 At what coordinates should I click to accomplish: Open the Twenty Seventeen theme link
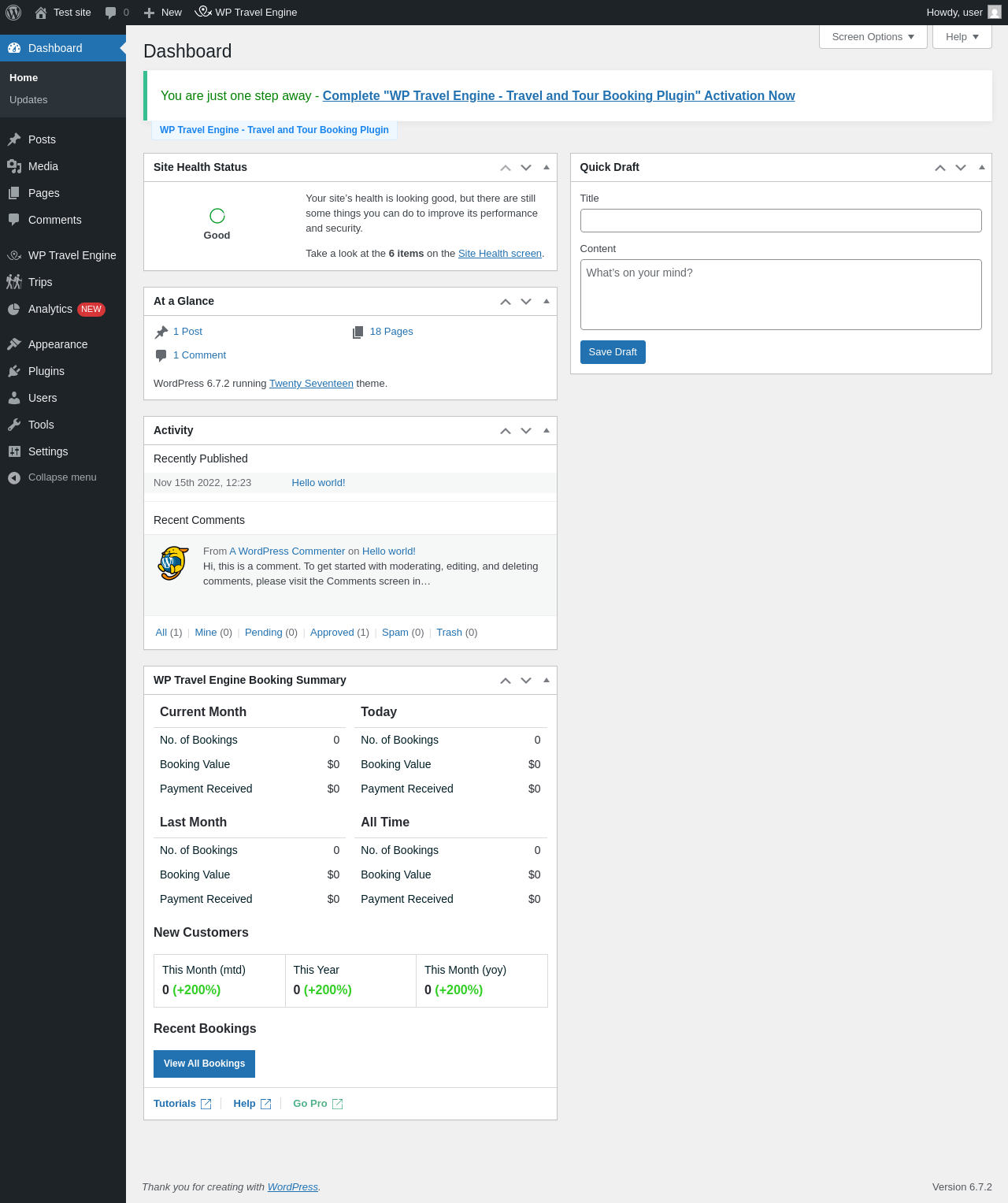[x=311, y=384]
